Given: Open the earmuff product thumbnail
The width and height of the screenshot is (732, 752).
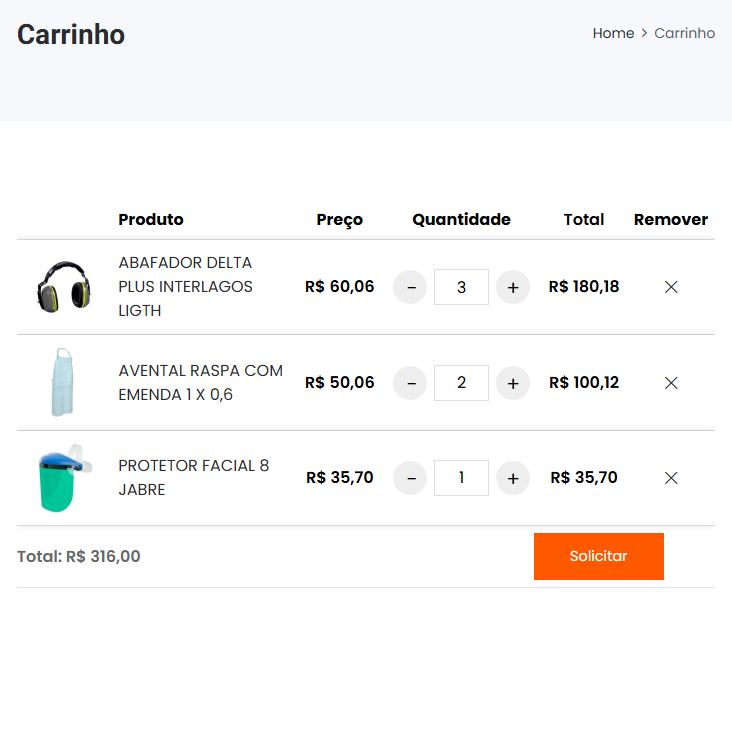Looking at the screenshot, I should coord(62,287).
